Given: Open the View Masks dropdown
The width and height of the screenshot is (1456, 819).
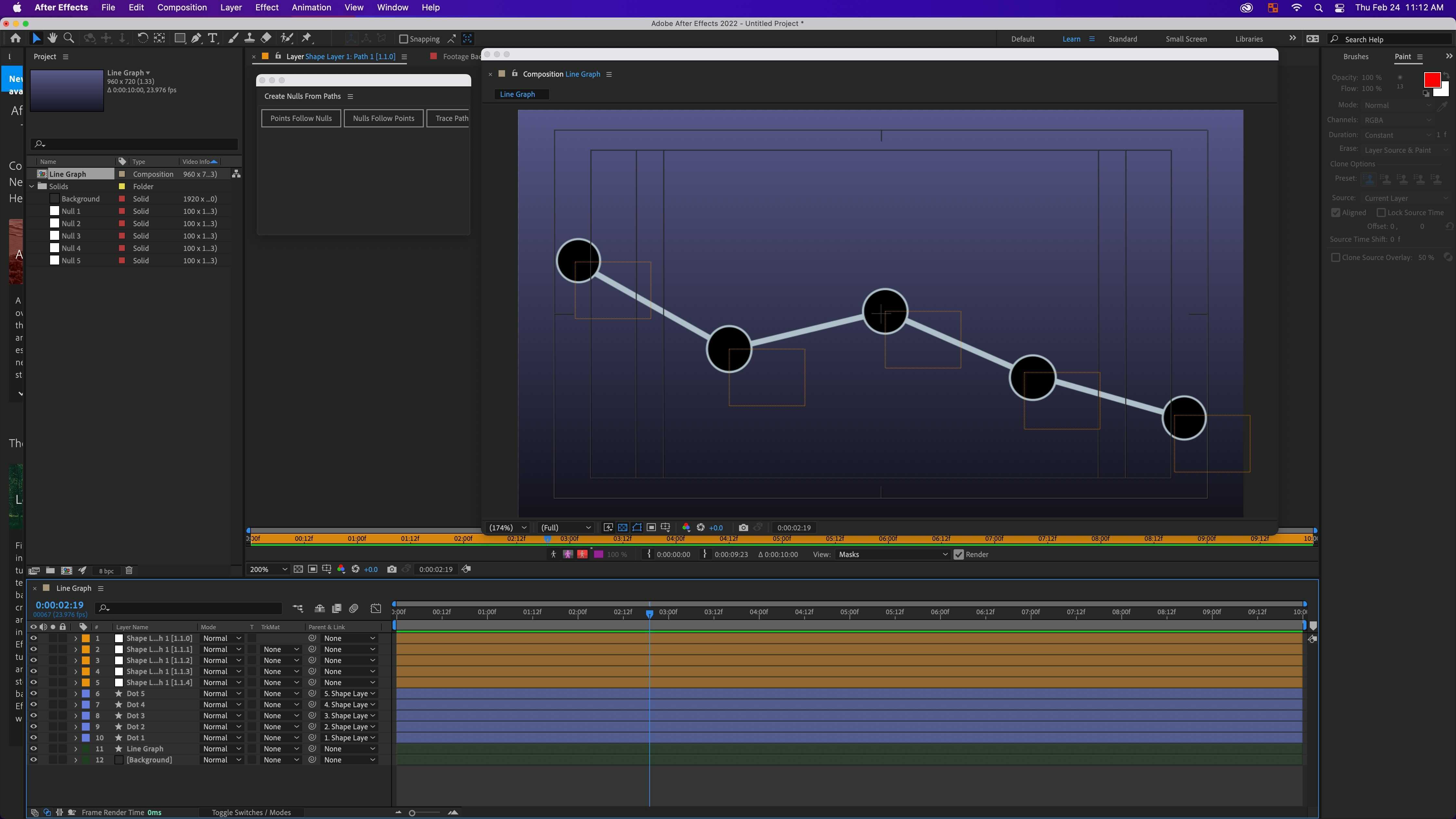Looking at the screenshot, I should point(892,554).
